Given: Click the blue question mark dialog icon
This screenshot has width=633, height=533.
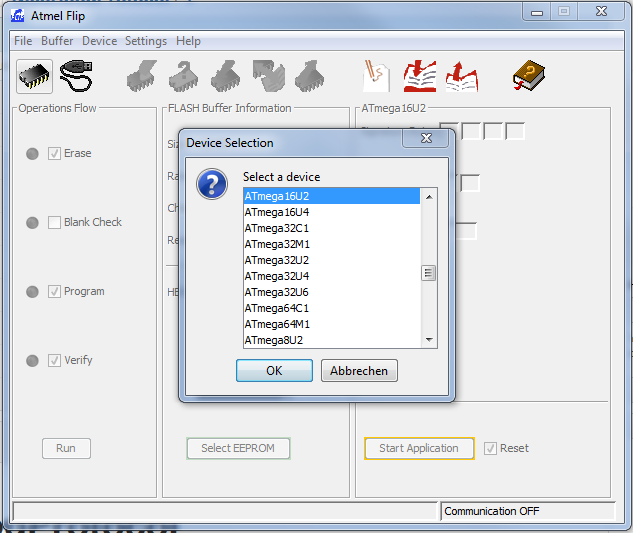Looking at the screenshot, I should pos(212,184).
